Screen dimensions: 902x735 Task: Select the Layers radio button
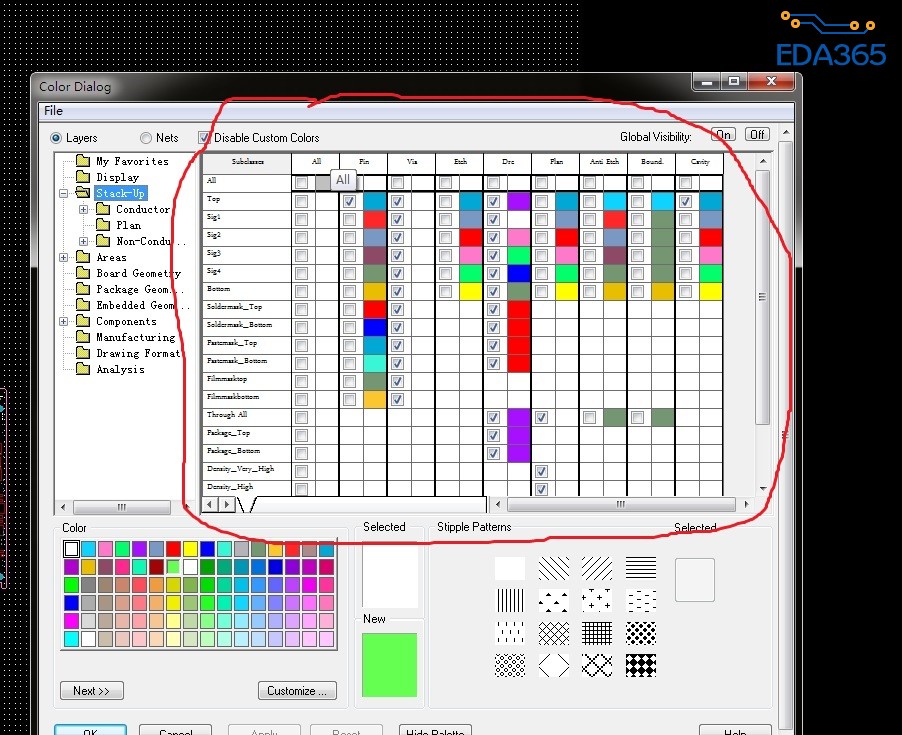[56, 138]
